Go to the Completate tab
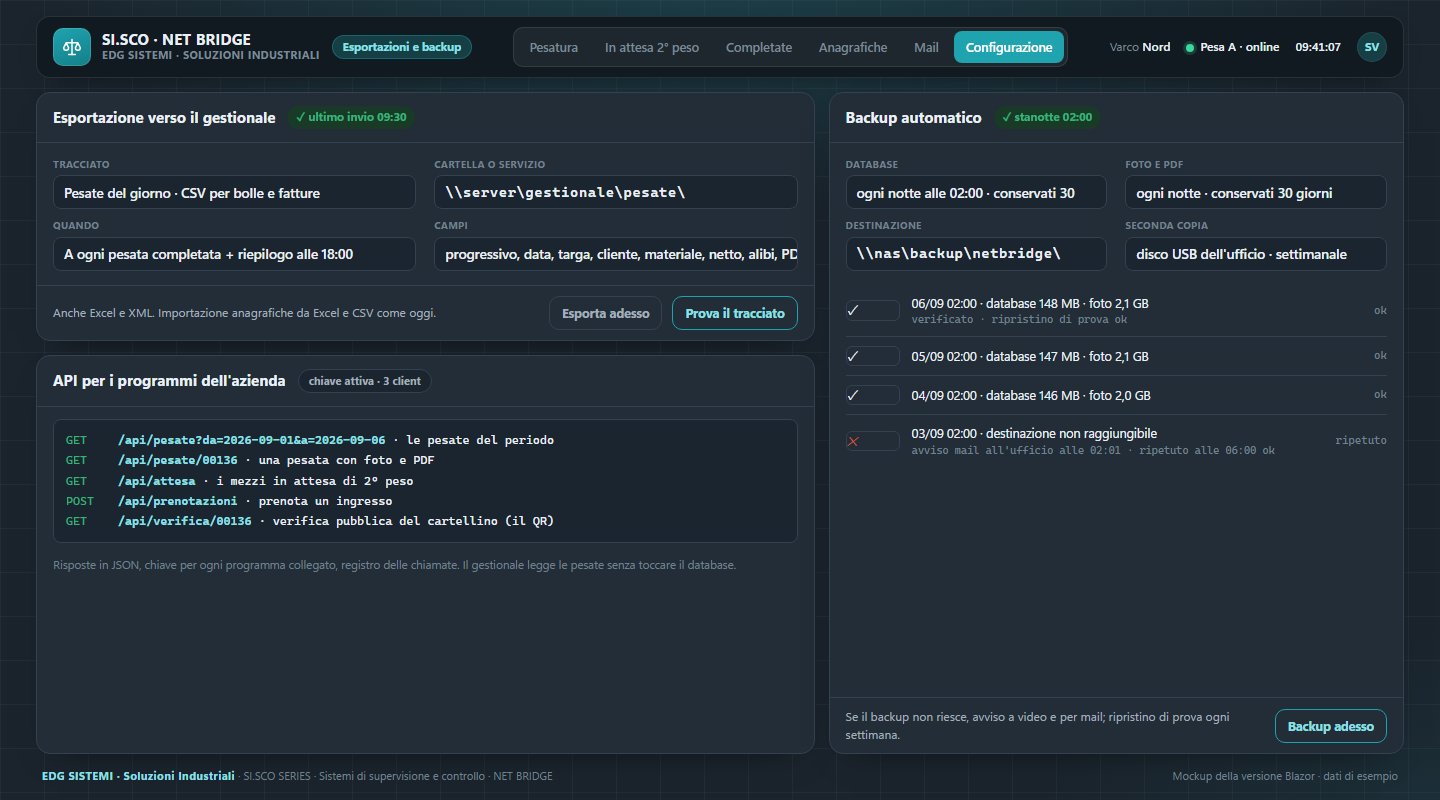The height and width of the screenshot is (800, 1440). click(x=759, y=47)
